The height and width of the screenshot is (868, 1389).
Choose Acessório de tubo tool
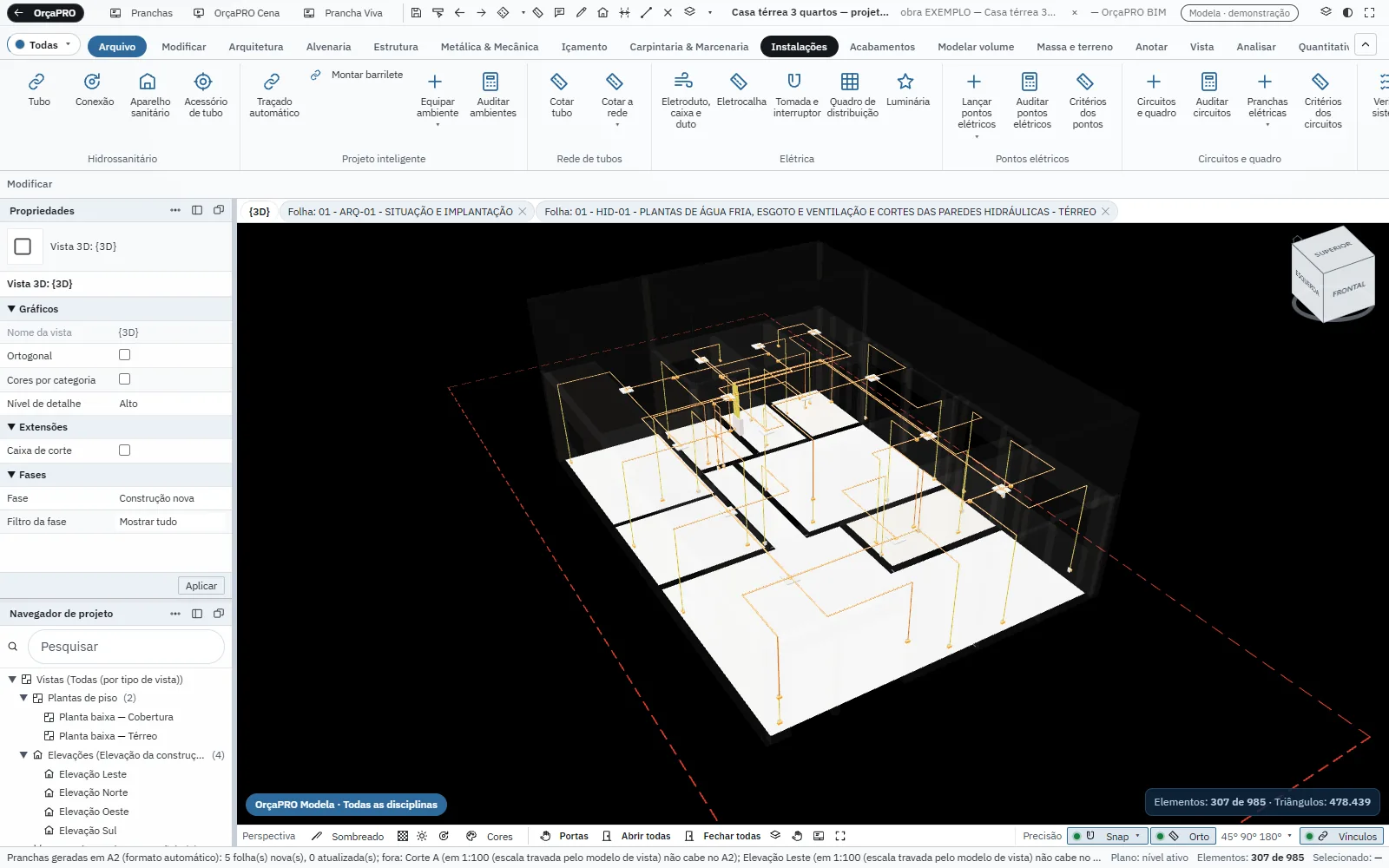[x=205, y=95]
